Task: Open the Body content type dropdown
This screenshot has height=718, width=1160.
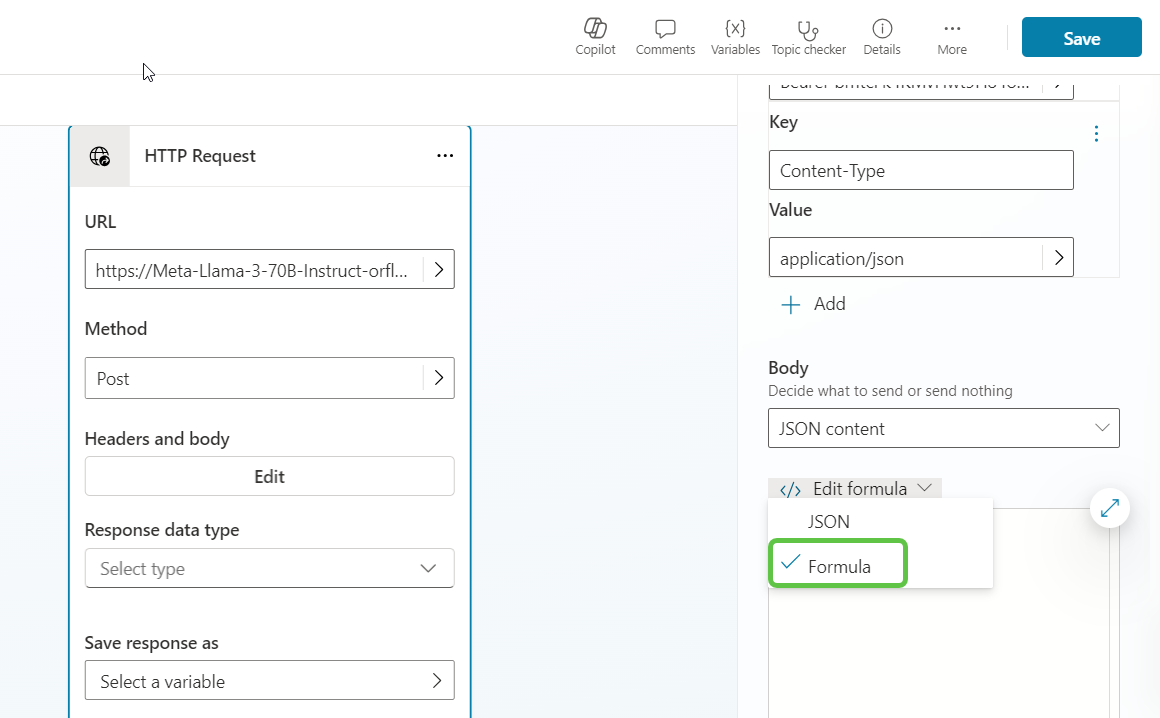Action: pos(943,428)
